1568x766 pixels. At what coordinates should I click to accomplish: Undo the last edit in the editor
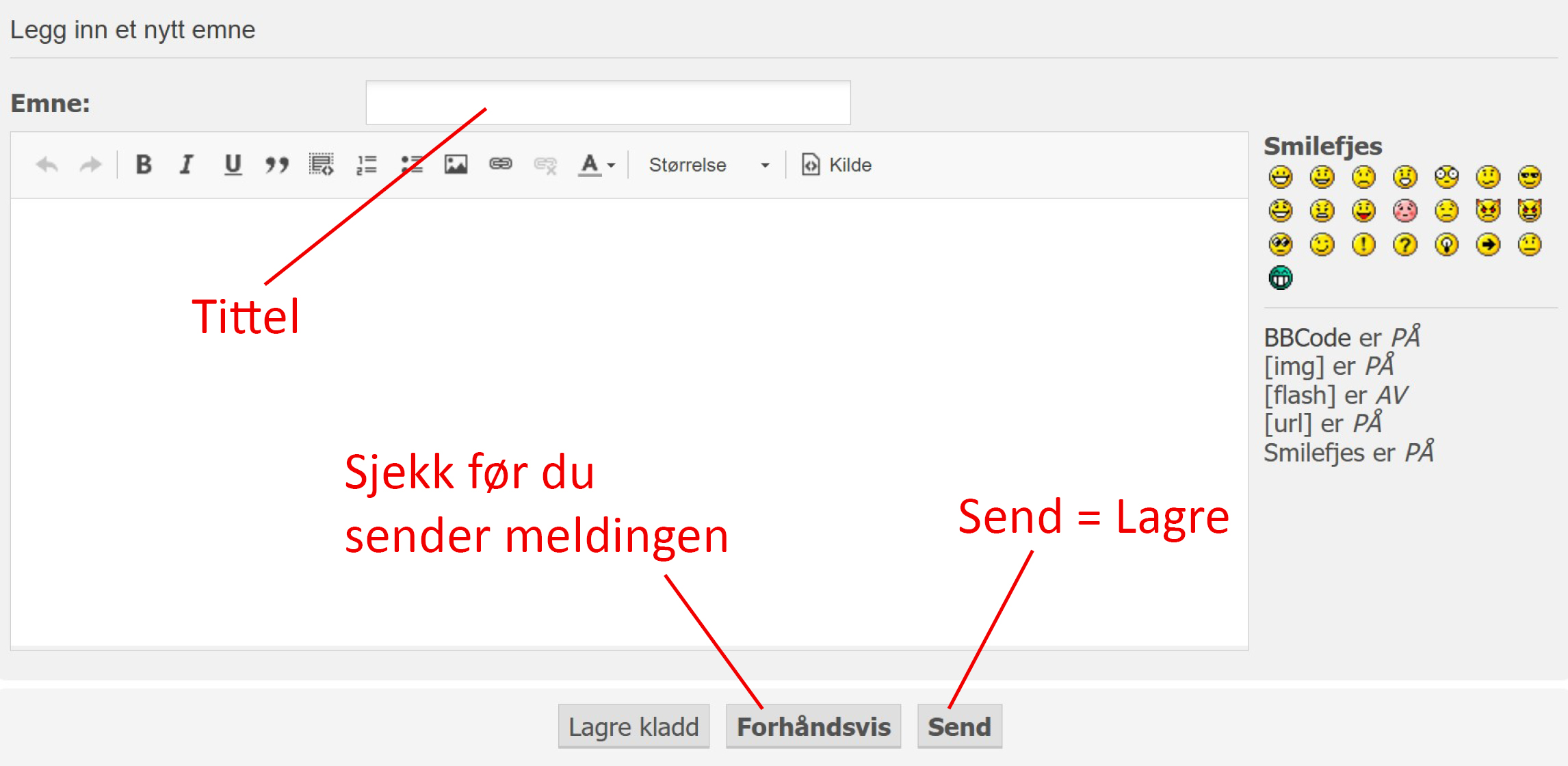pos(47,165)
